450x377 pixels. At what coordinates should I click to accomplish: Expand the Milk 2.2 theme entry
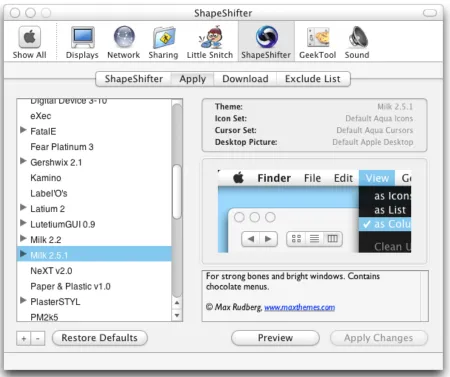(23, 238)
